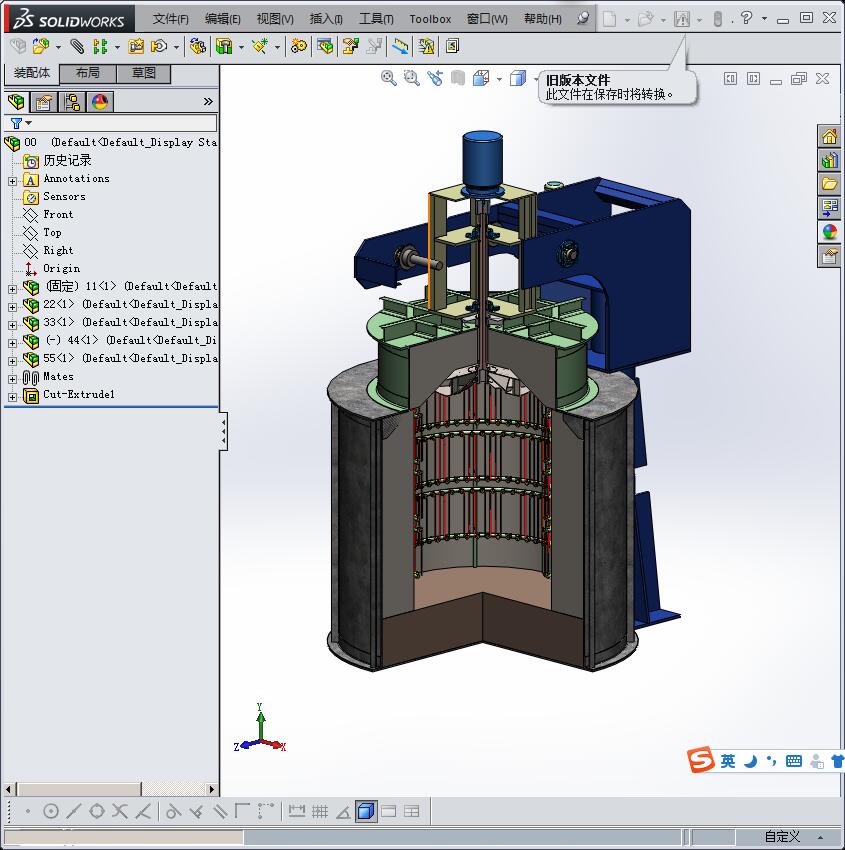Screen dimensions: 845x850
Task: Open the File Explorer folder icon in task pane
Action: (x=829, y=183)
